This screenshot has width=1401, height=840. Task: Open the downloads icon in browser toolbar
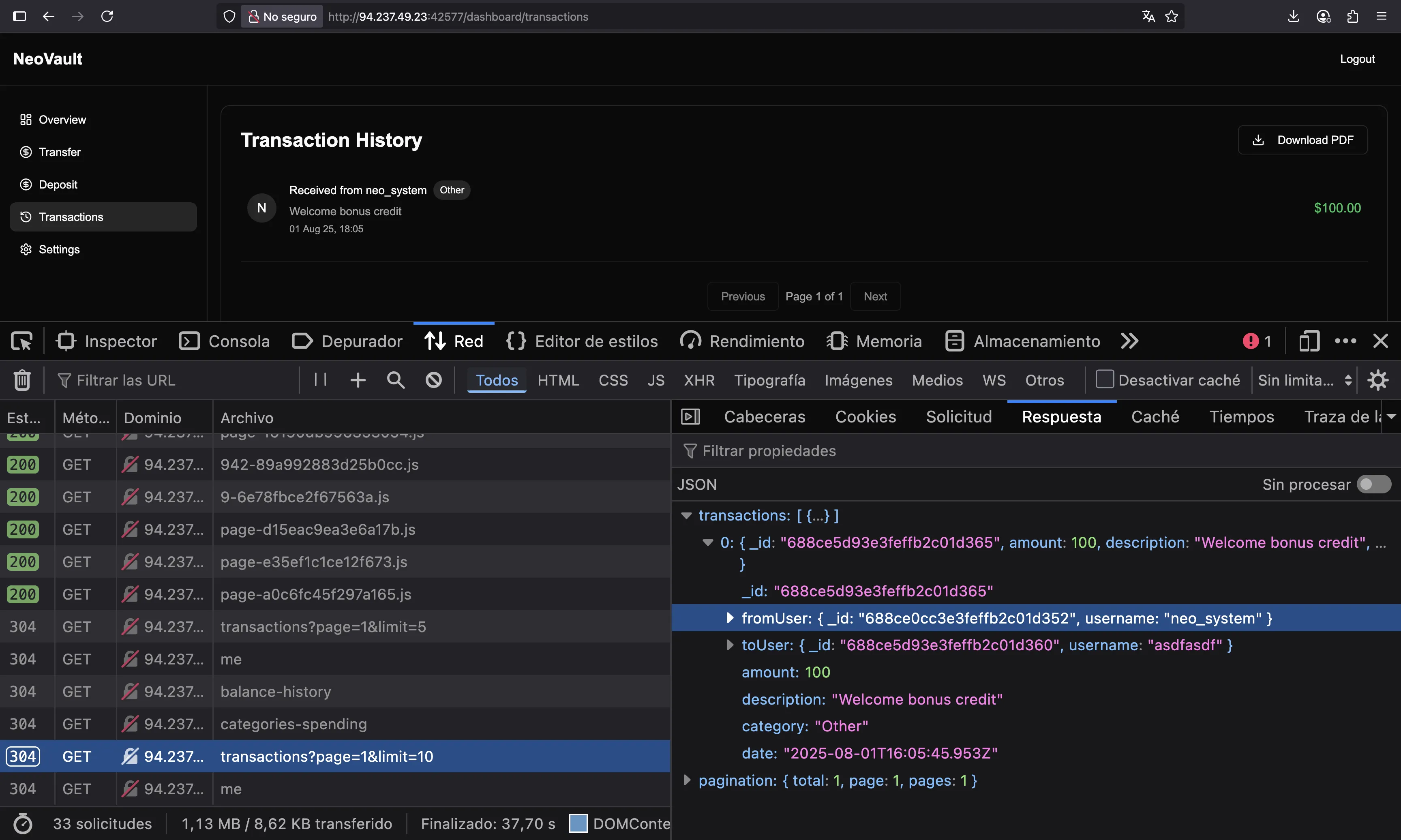coord(1294,16)
